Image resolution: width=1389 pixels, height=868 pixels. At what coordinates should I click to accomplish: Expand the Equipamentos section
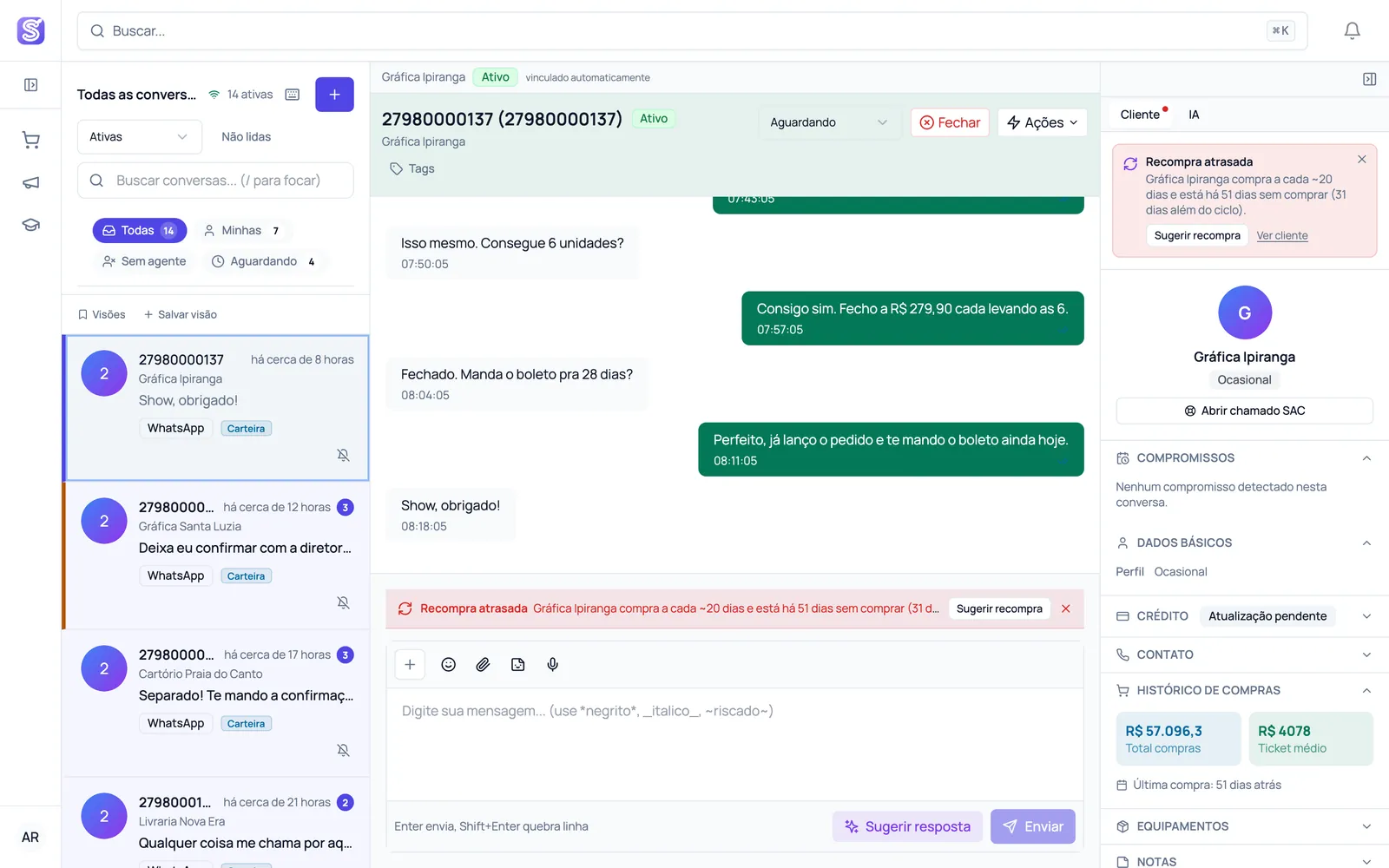pos(1244,826)
